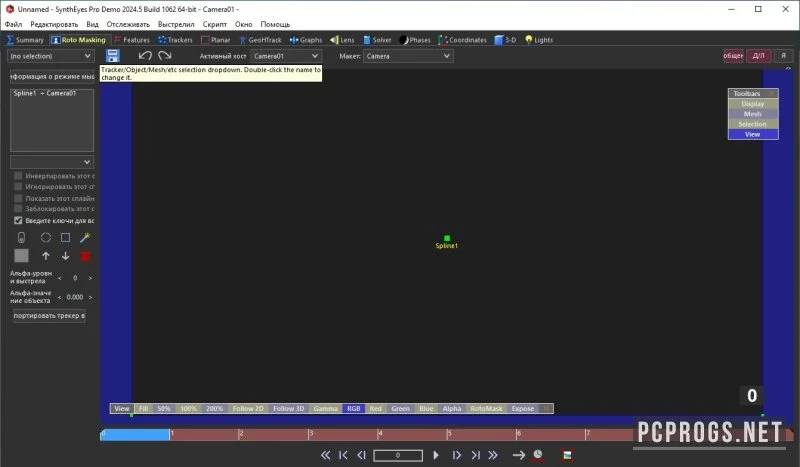
Task: Open the Planar room
Action: [216, 40]
